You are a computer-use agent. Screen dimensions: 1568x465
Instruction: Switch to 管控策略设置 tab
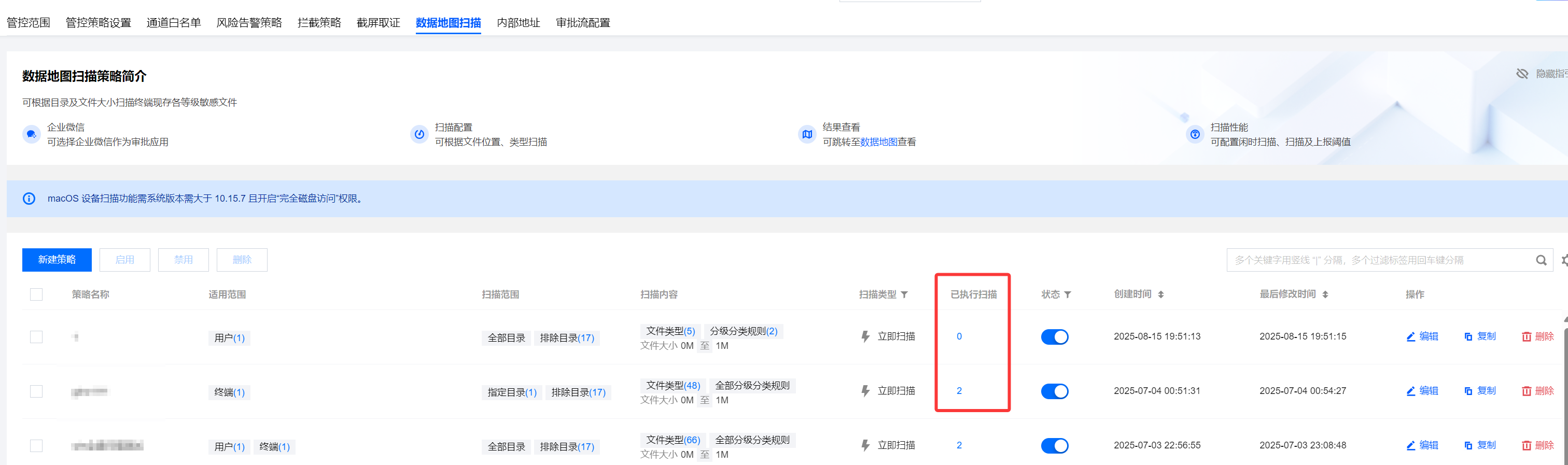click(98, 22)
